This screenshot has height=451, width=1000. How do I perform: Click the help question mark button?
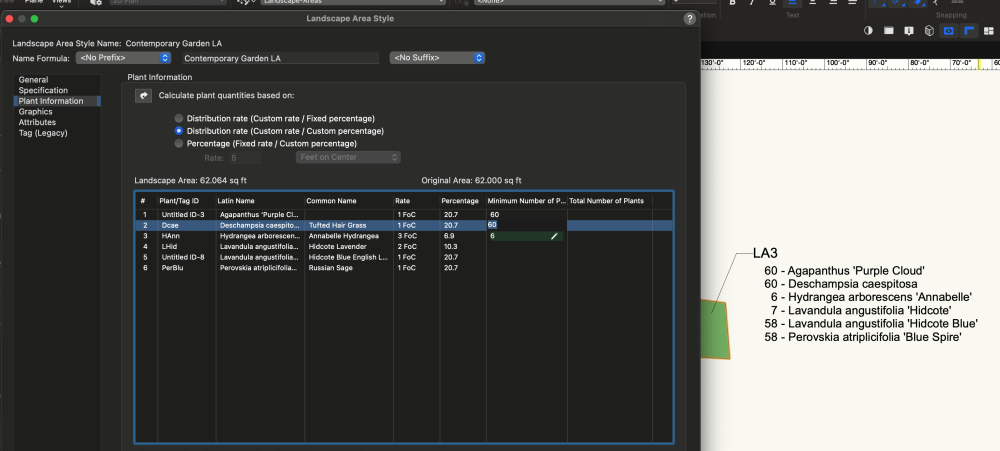point(689,19)
